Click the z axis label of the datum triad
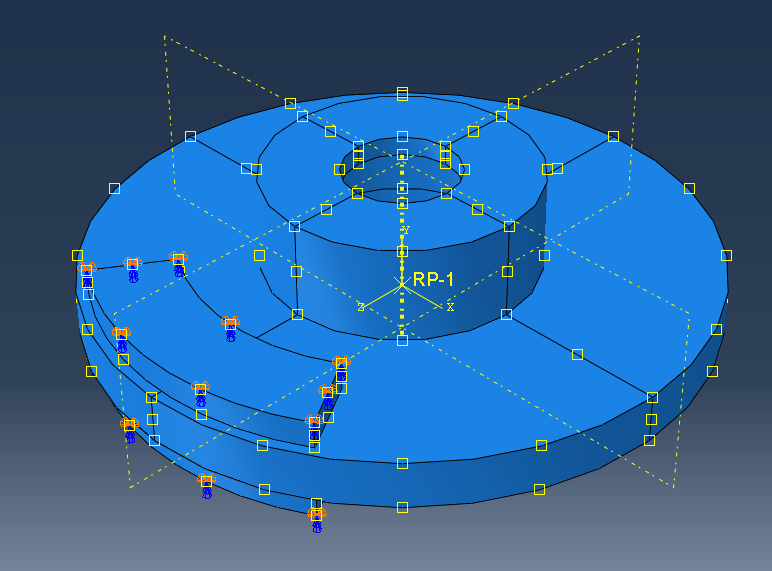 [361, 307]
